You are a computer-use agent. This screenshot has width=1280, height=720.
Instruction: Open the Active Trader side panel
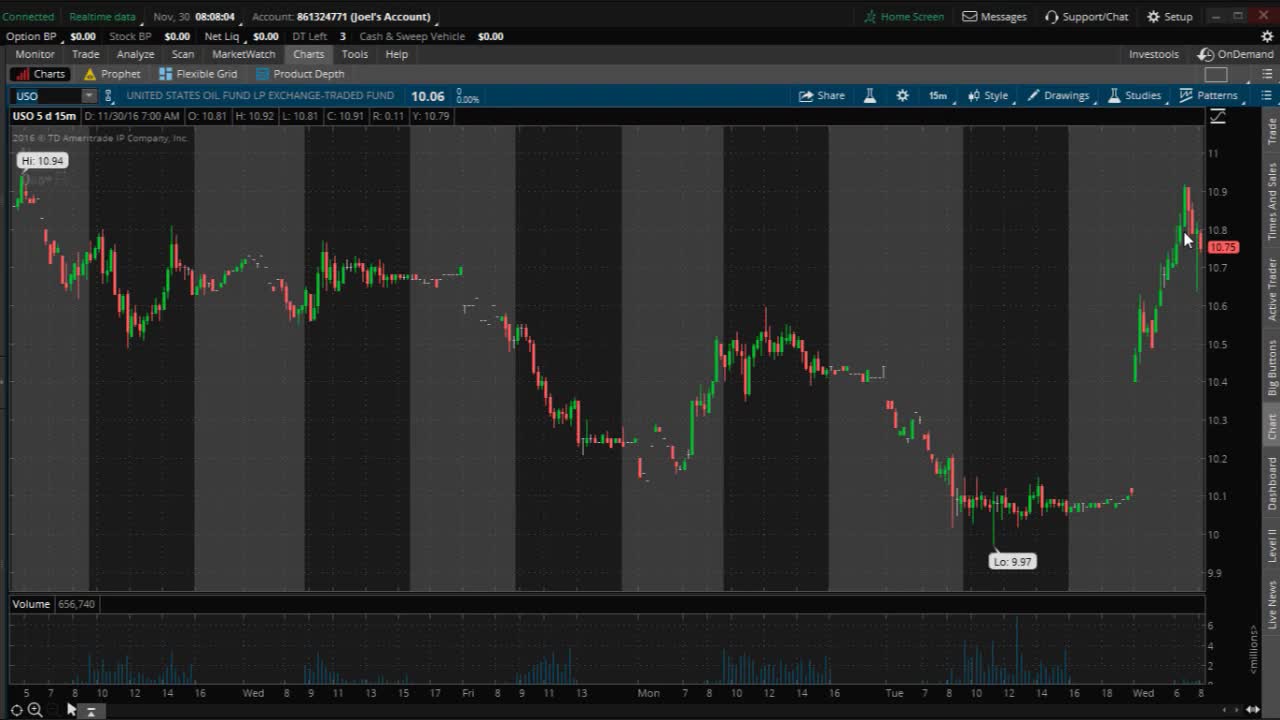click(x=1272, y=289)
